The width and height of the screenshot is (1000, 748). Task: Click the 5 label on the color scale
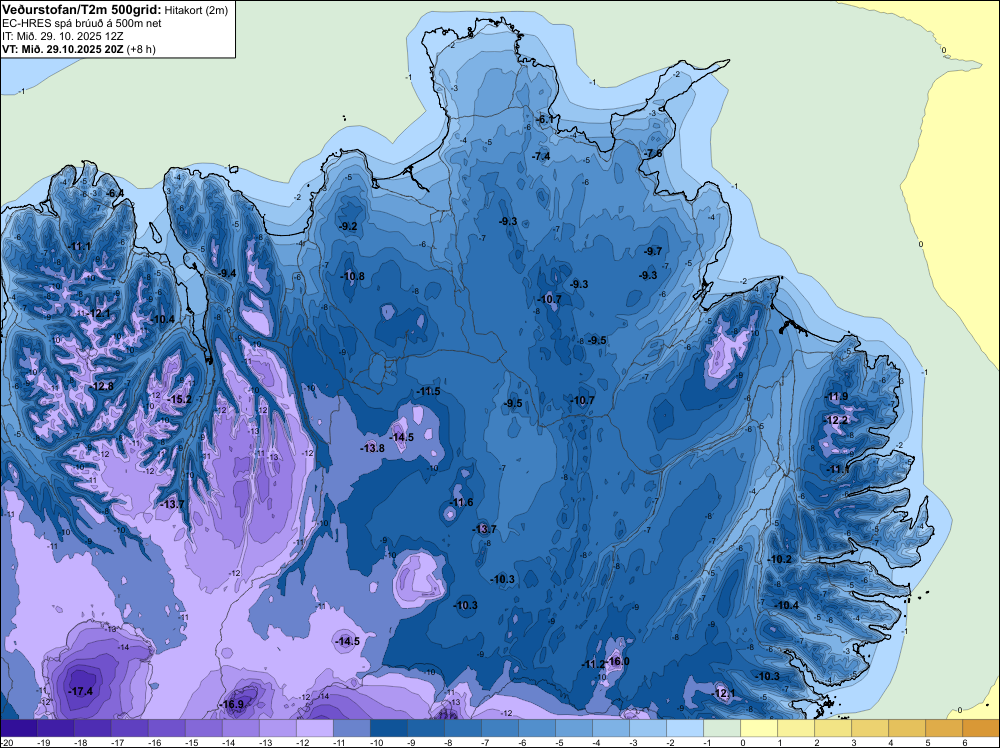click(928, 742)
